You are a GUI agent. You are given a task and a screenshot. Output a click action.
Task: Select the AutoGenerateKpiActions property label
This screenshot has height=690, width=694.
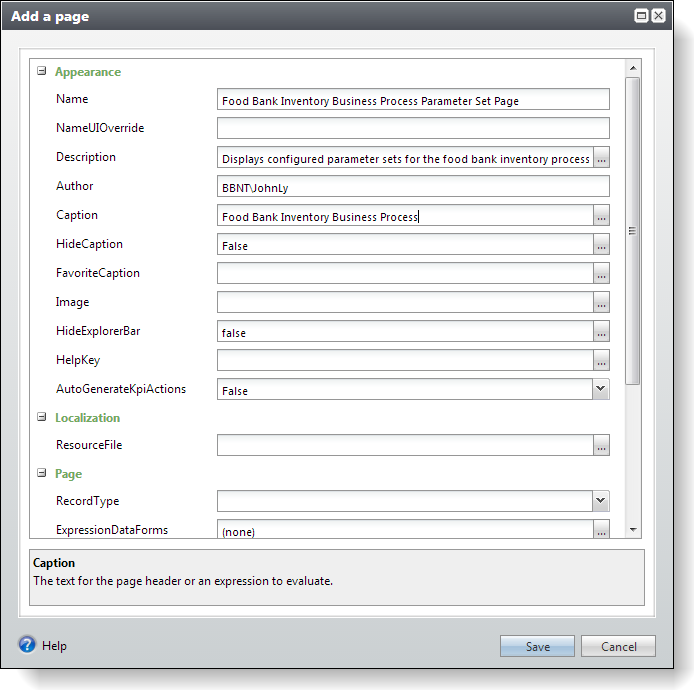pos(121,389)
